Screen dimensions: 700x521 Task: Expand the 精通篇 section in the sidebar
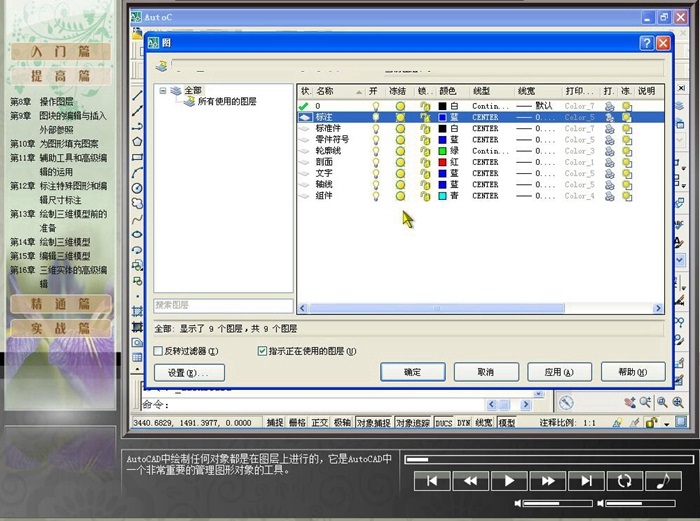[60, 303]
